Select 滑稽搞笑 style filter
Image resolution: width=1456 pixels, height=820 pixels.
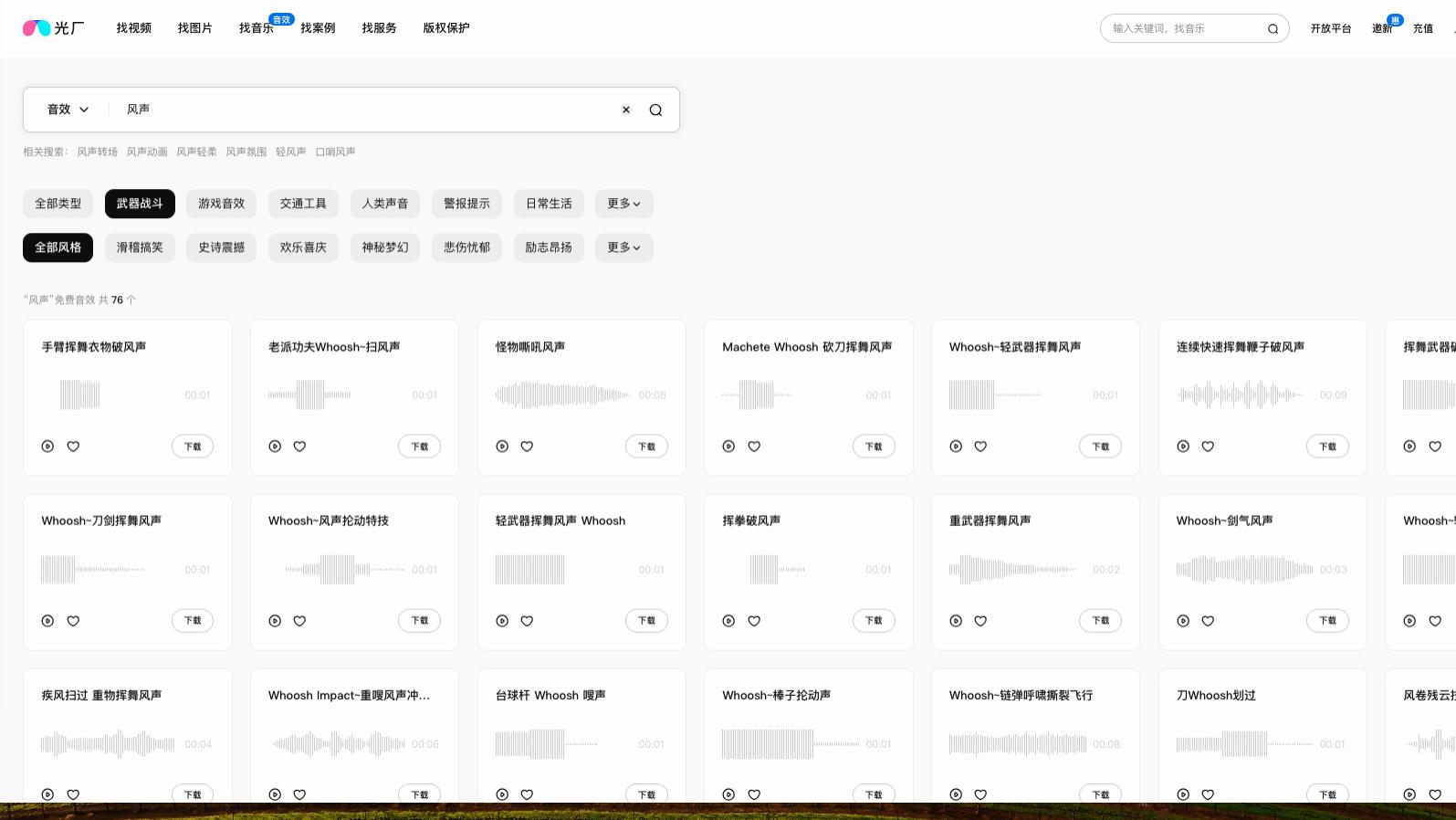[140, 247]
